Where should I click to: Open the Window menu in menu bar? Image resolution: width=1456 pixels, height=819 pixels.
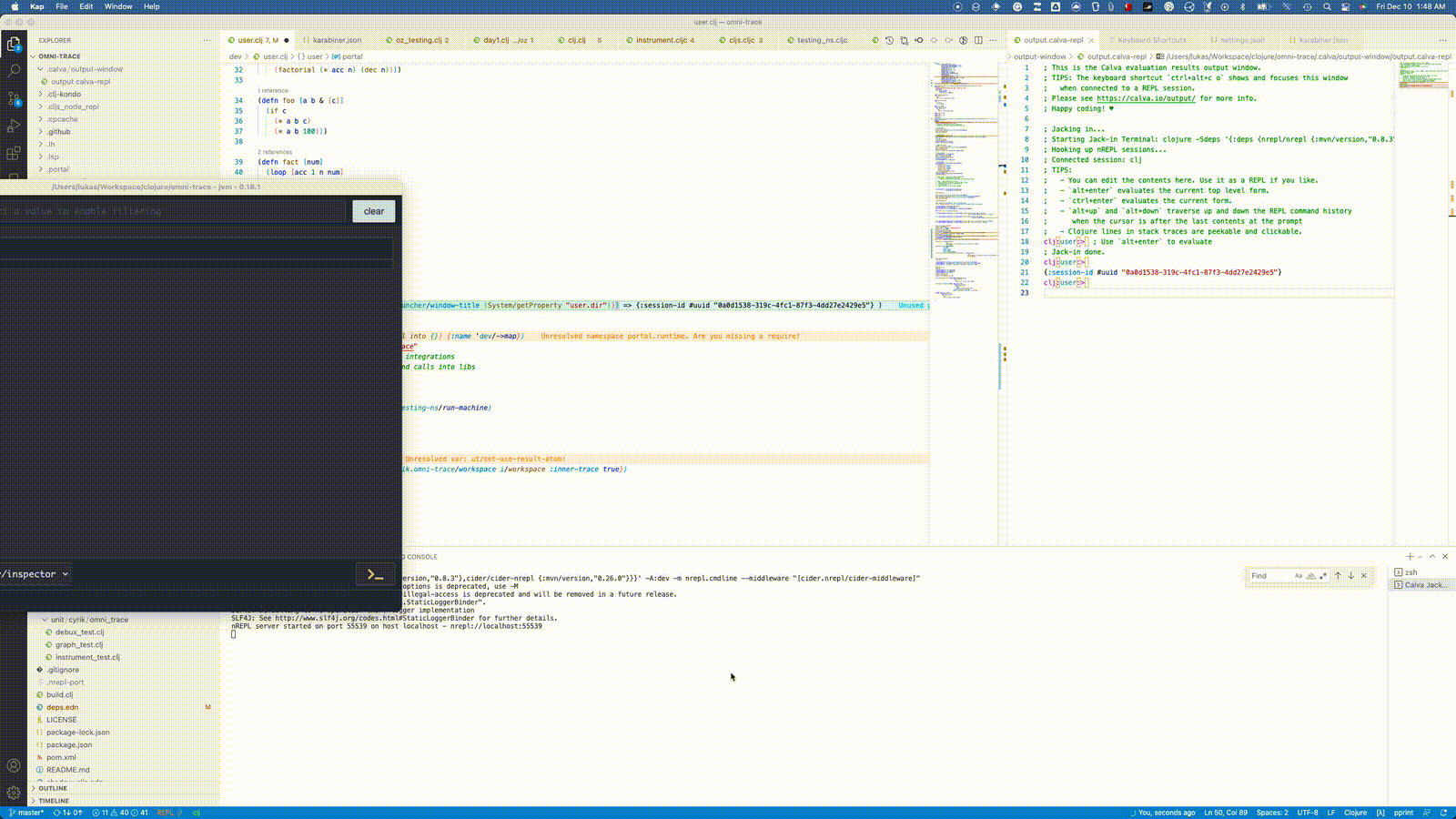117,6
